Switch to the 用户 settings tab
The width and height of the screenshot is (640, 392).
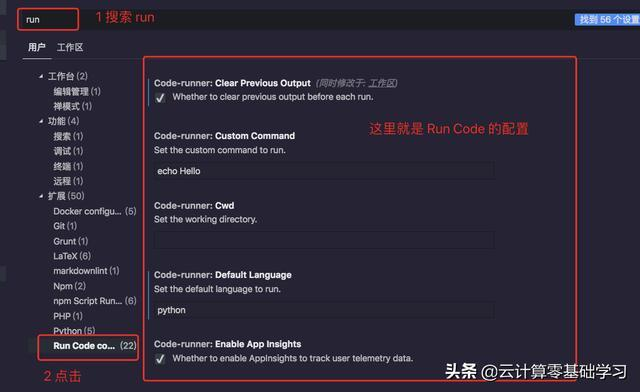pyautogui.click(x=37, y=47)
